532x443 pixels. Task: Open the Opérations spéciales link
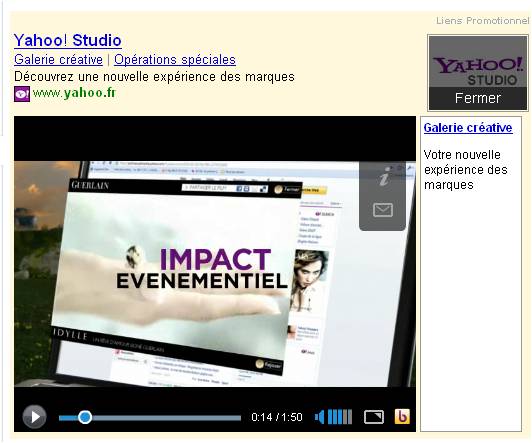(x=175, y=60)
